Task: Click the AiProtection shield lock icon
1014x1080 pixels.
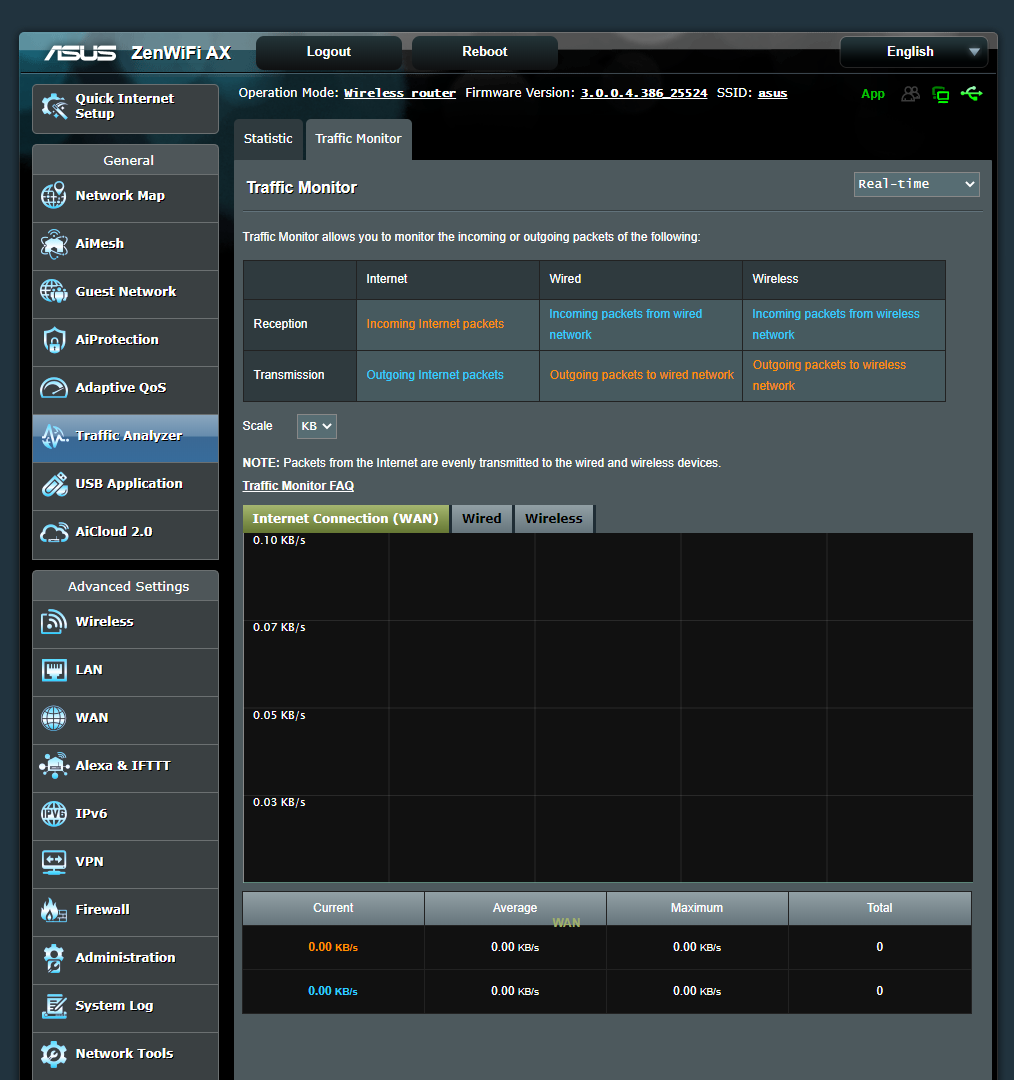Action: (54, 340)
